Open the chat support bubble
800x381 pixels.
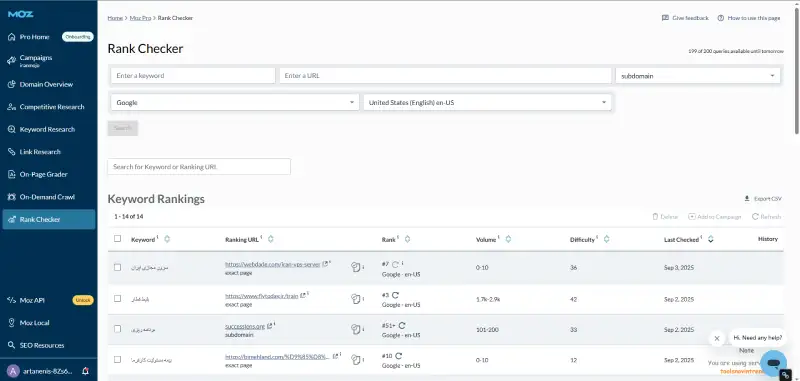click(773, 363)
